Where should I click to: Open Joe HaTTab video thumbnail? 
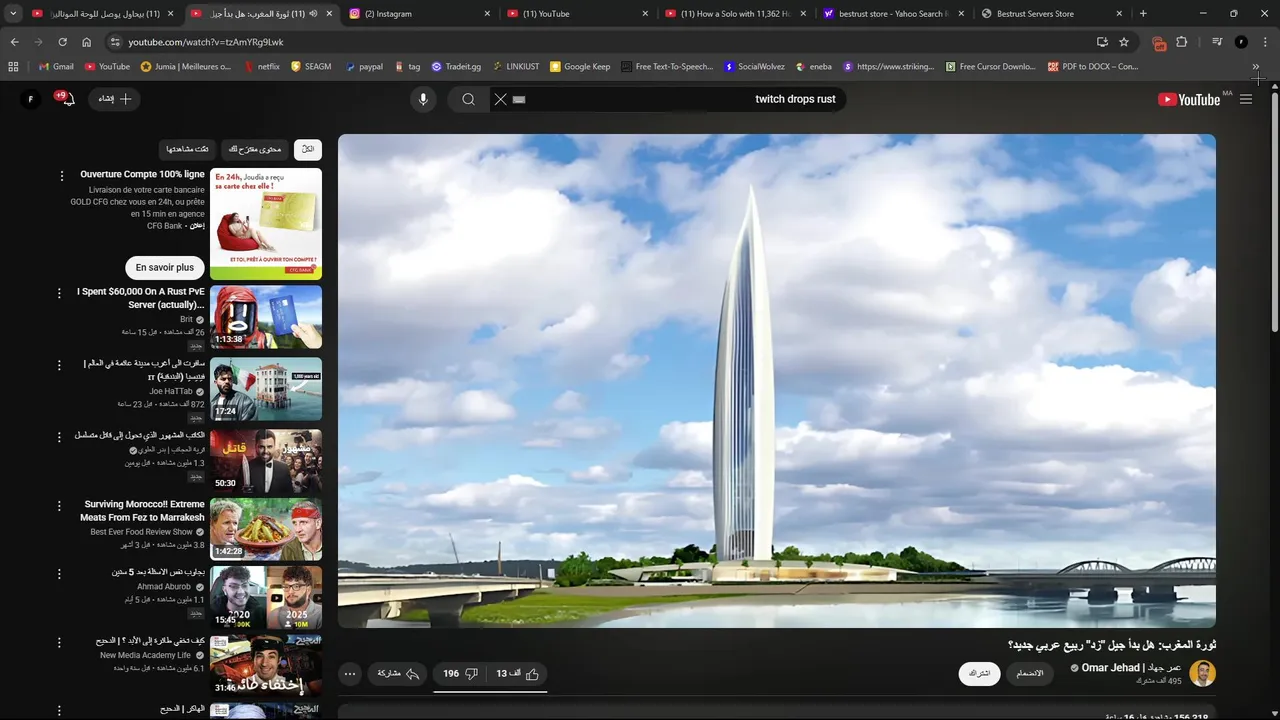[266, 389]
